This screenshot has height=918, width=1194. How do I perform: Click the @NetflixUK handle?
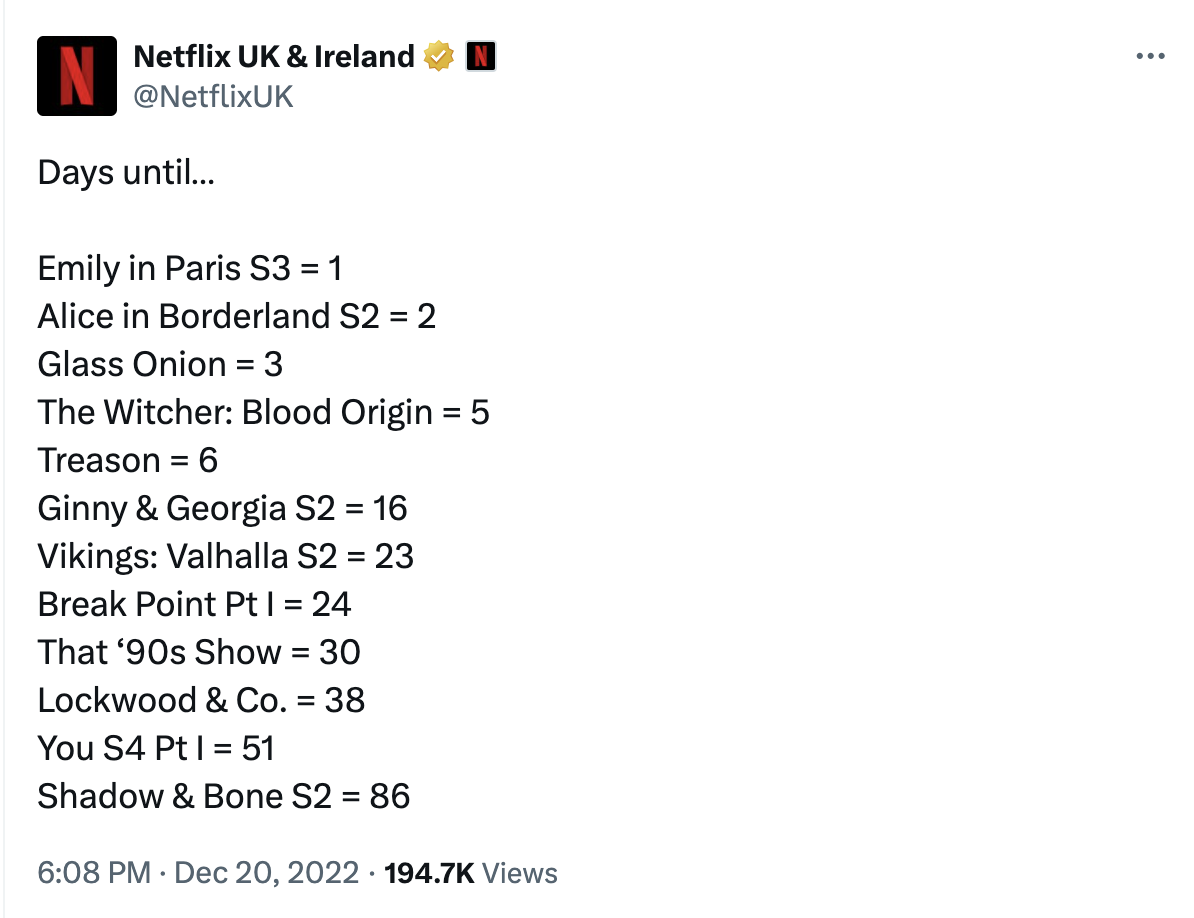pyautogui.click(x=213, y=96)
